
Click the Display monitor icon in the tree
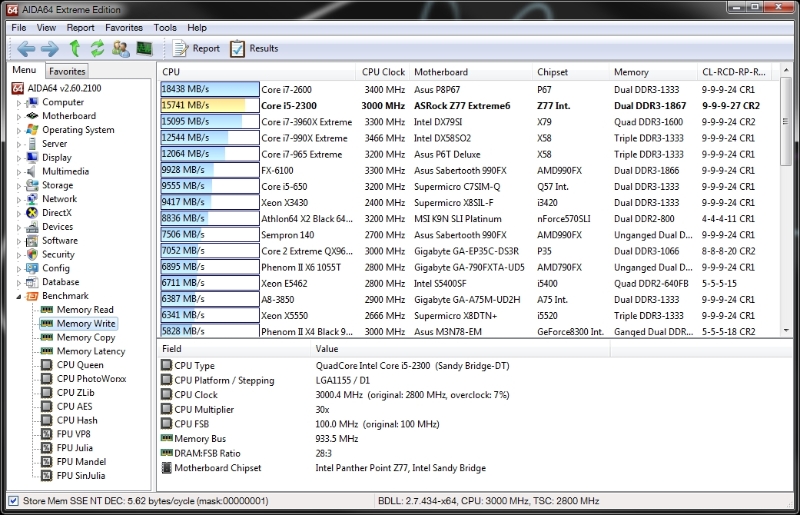(32, 157)
